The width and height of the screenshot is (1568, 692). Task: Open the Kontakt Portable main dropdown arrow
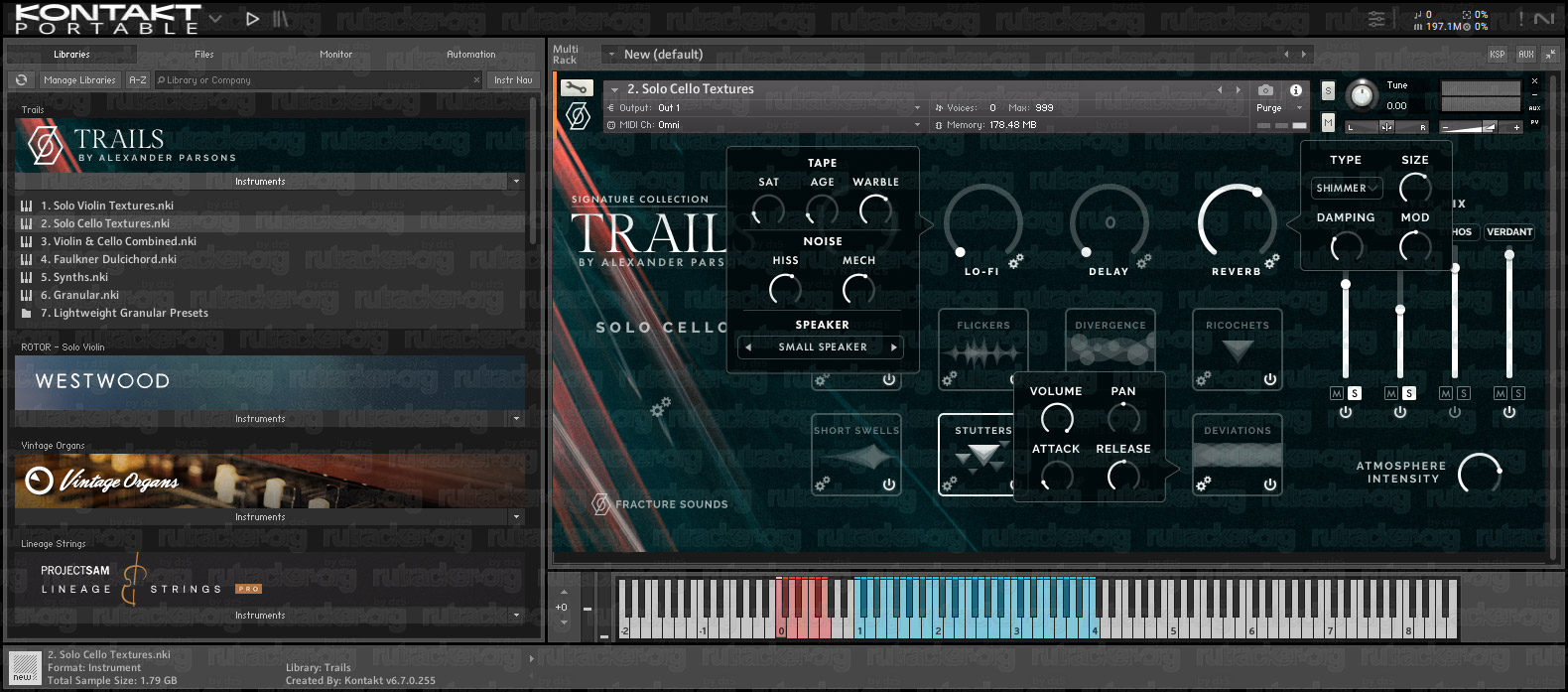(216, 19)
